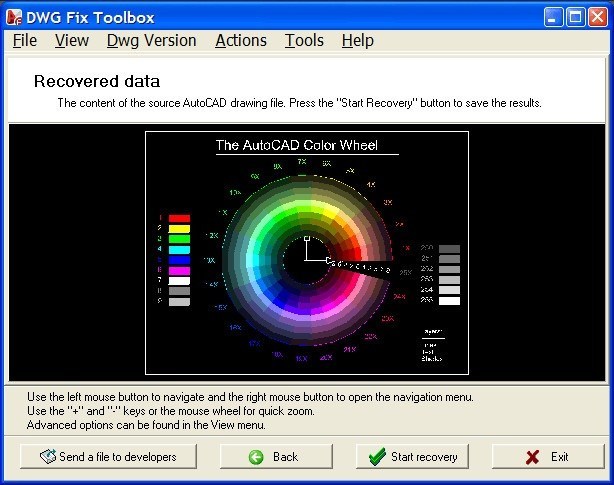Open the Dwg Version menu
This screenshot has width=614, height=485.
[x=152, y=40]
